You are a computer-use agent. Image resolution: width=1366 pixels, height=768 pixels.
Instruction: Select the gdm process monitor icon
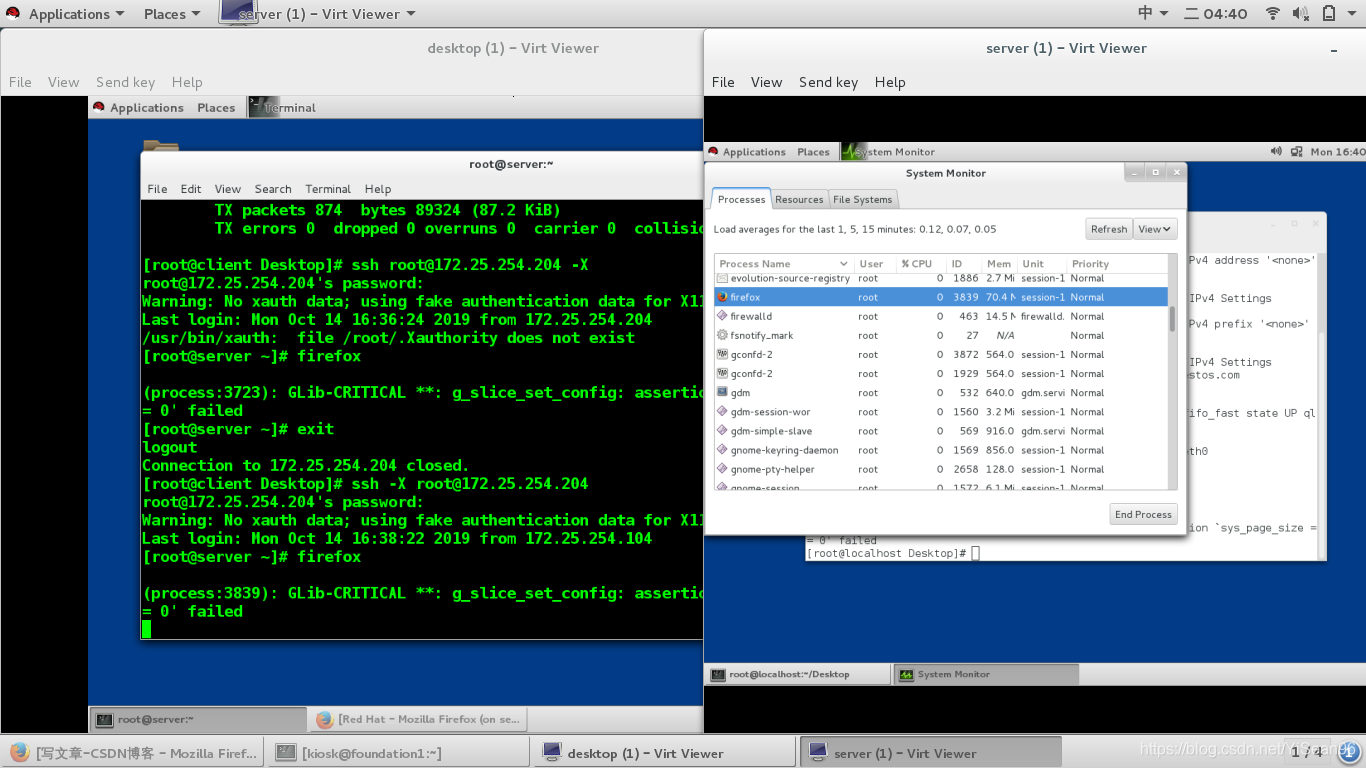coord(722,393)
